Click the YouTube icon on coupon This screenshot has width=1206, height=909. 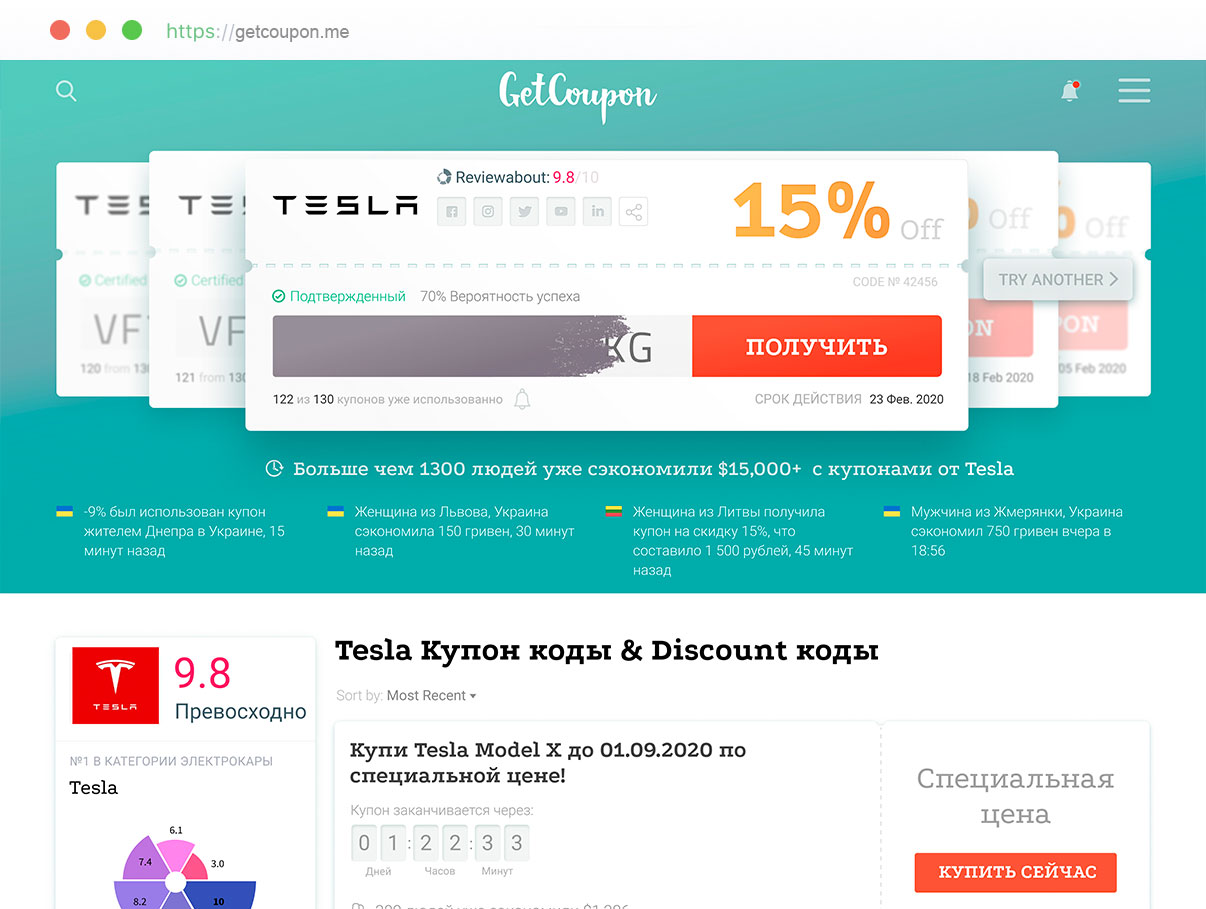(561, 211)
